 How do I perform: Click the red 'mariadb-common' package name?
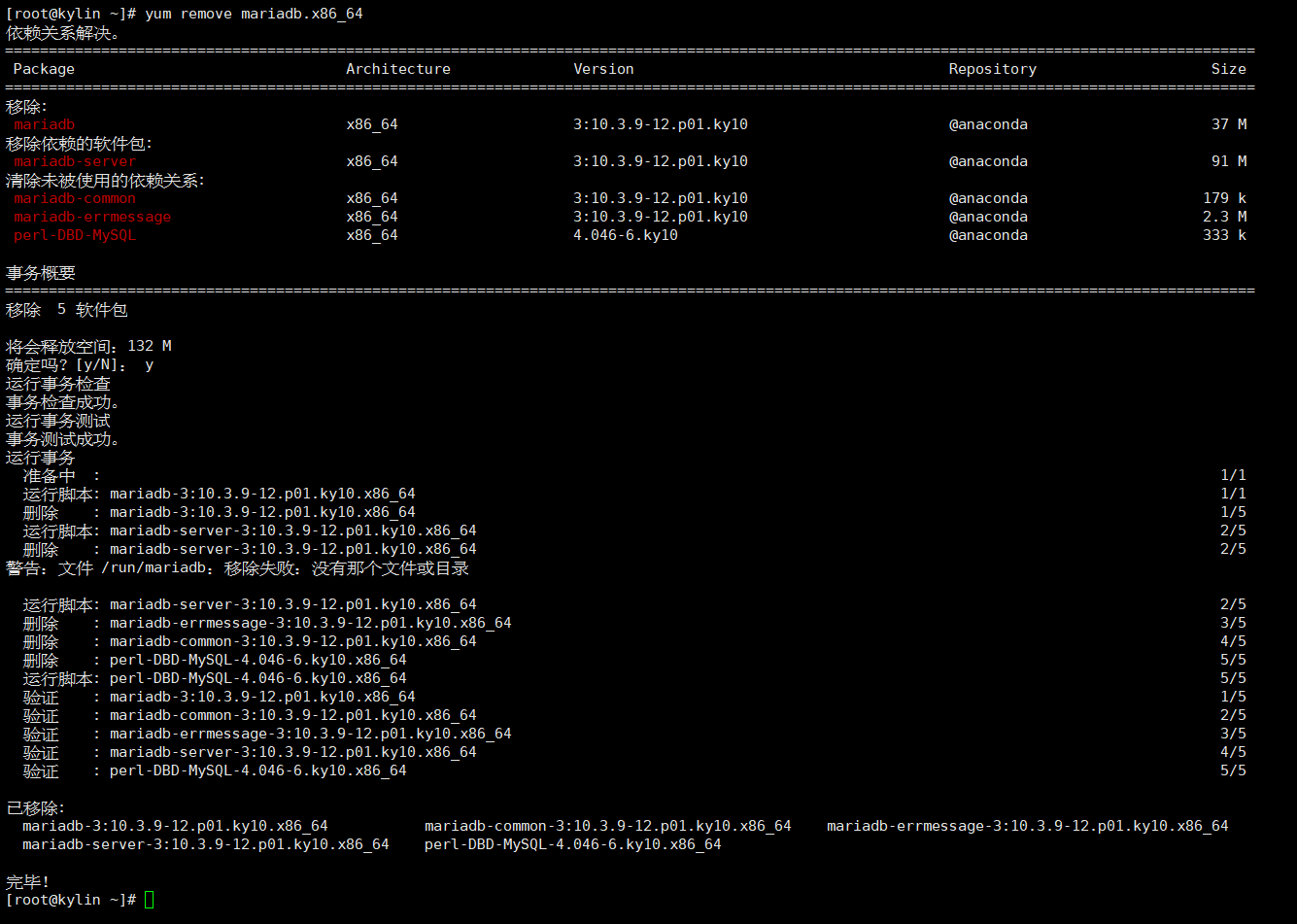point(75,198)
